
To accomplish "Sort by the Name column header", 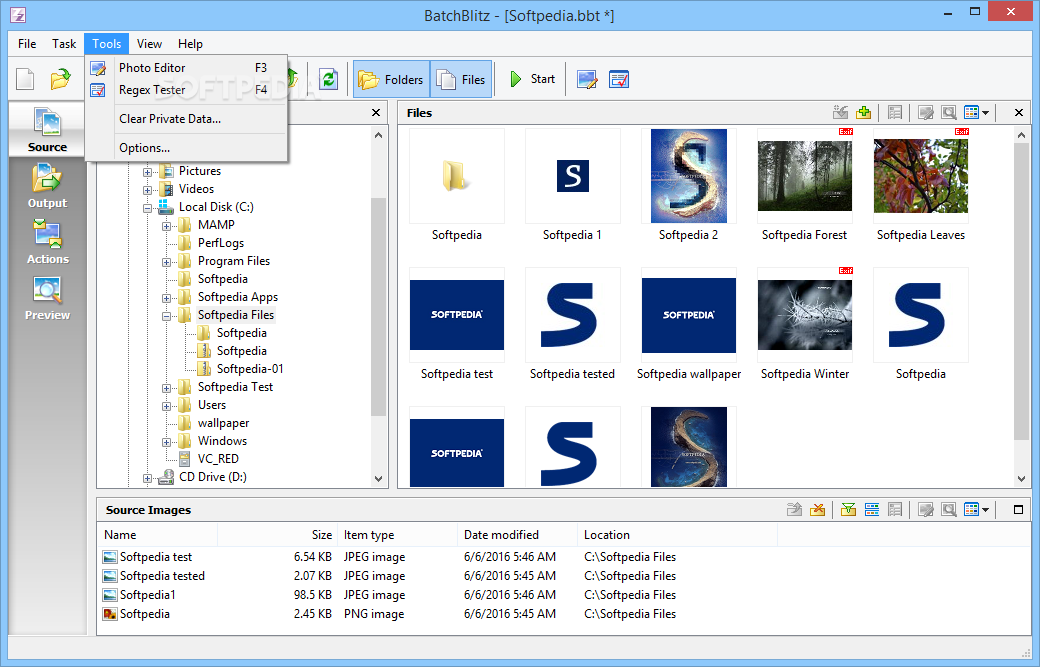I will 159,534.
